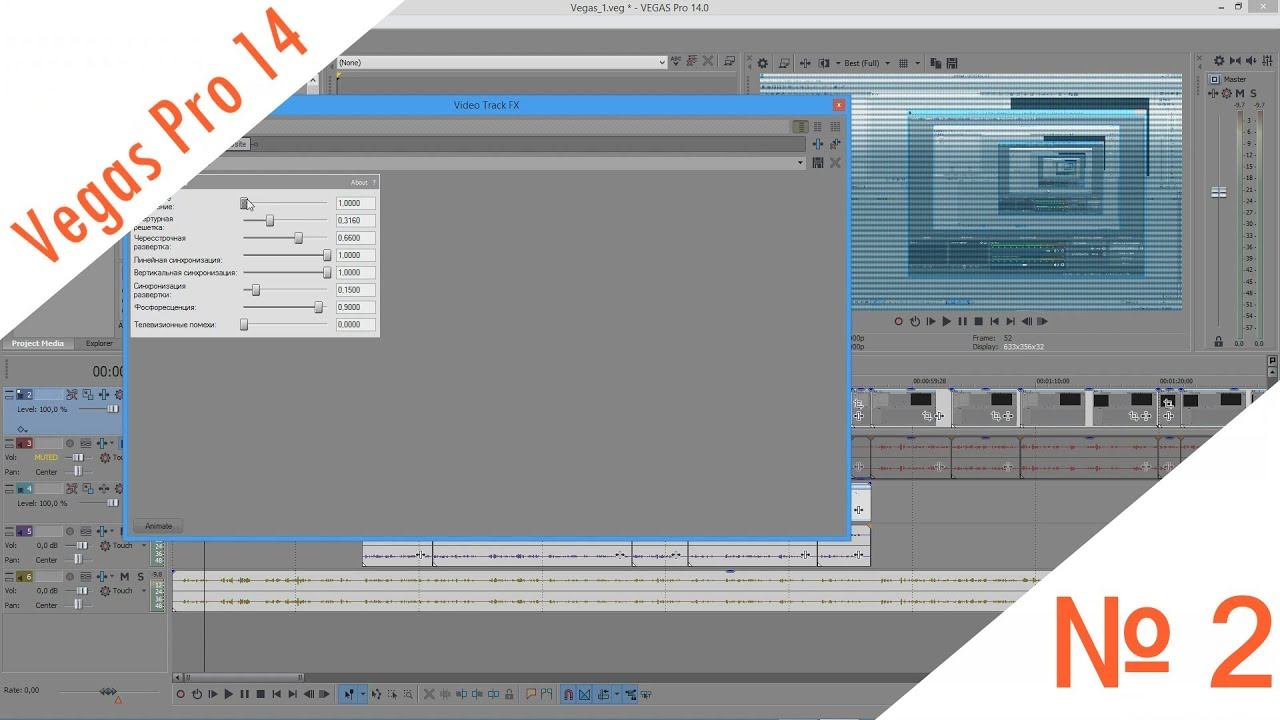
Task: Toggle Auto Ripple in timeline toolbar
Action: [x=603, y=694]
